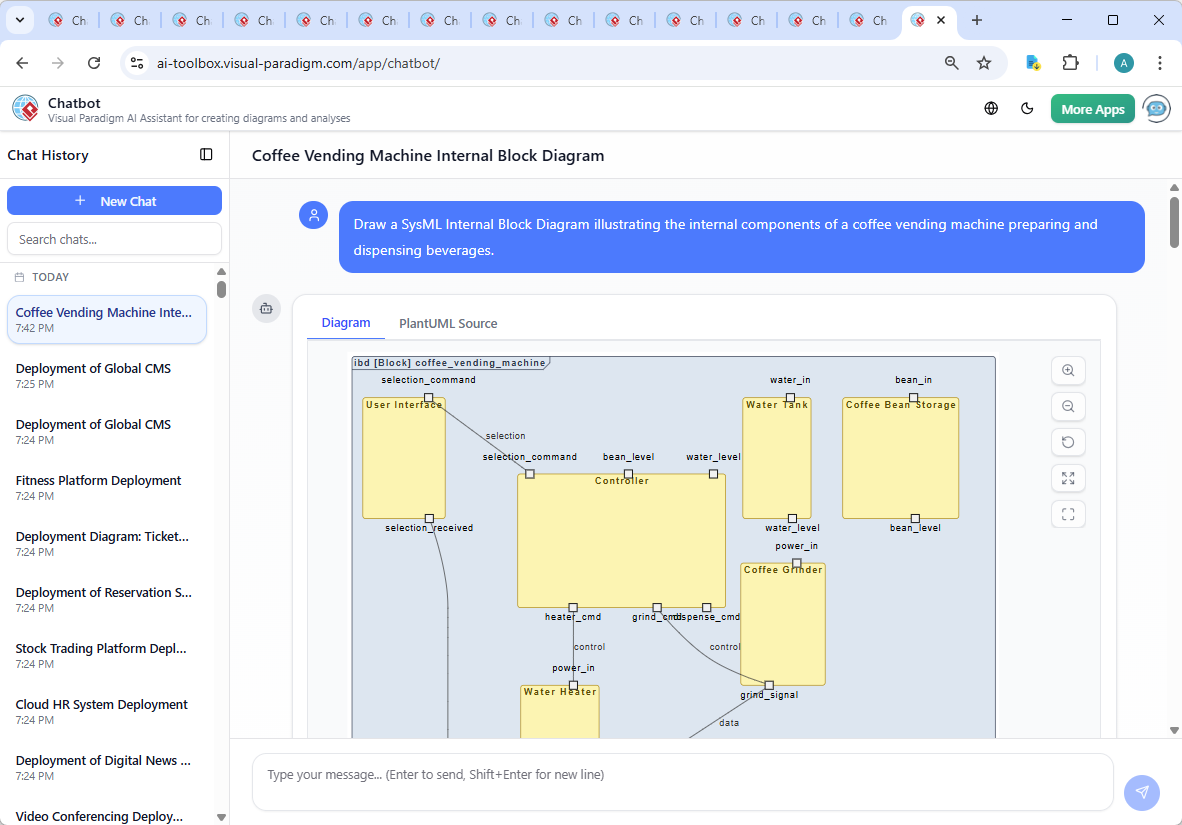Select the Diagram tab
Viewport: 1182px width, 825px height.
point(346,323)
